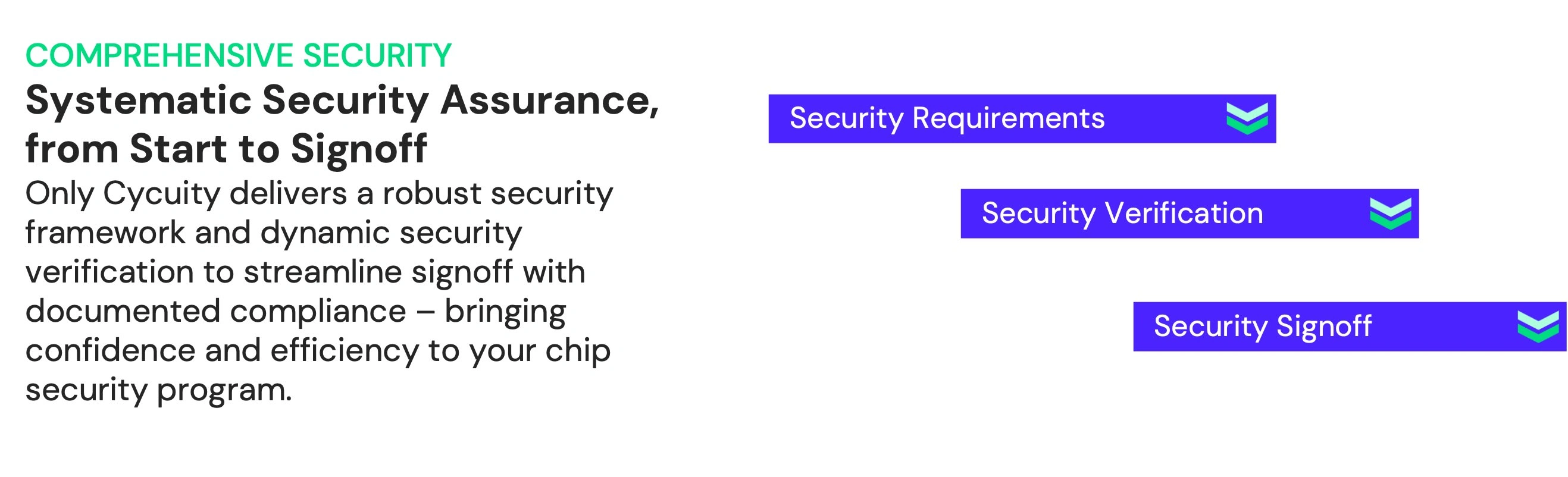Click the green "COMPREHENSIVE SECURITY" heading
Viewport: 1568px width, 477px height.
238,55
